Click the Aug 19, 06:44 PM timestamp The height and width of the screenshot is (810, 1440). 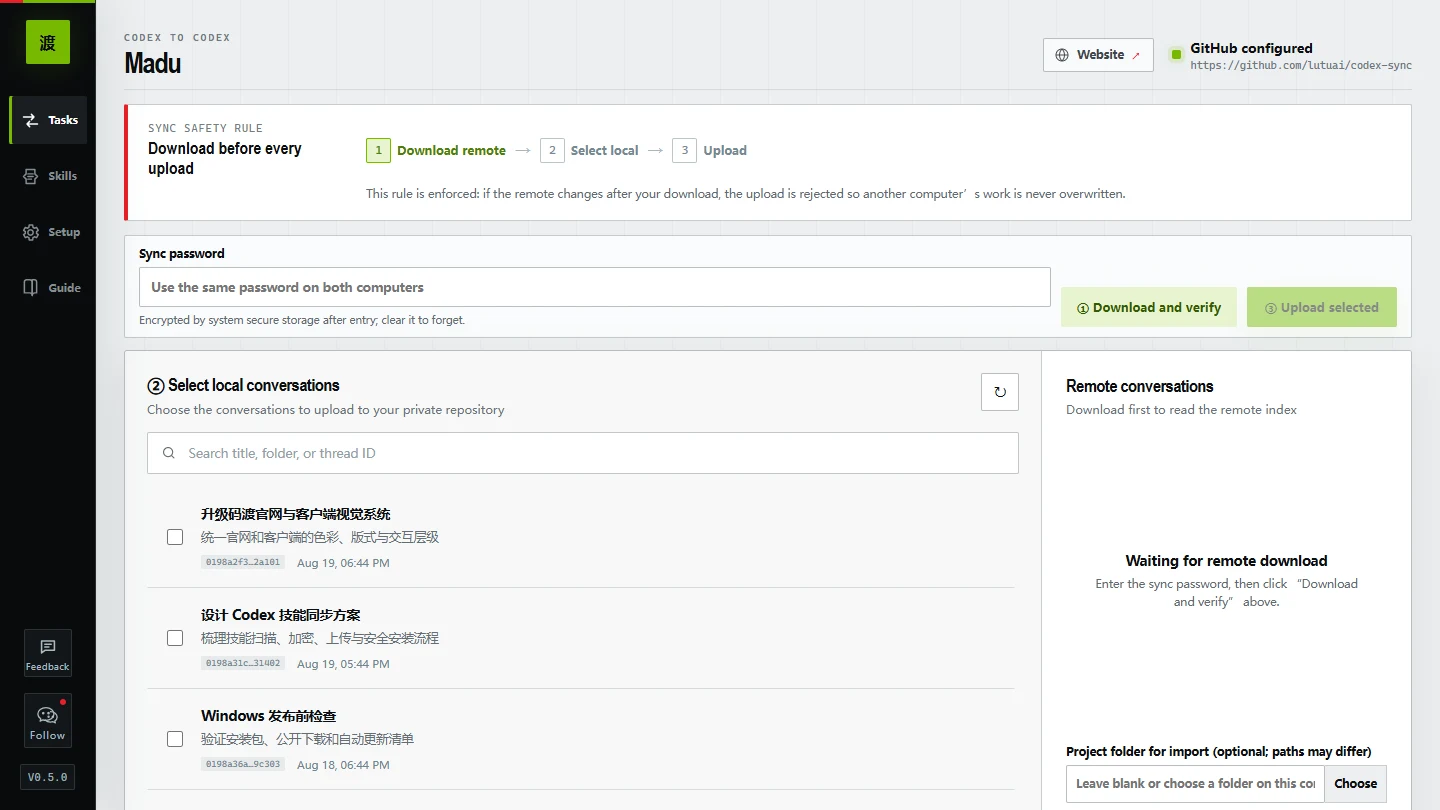pos(343,563)
